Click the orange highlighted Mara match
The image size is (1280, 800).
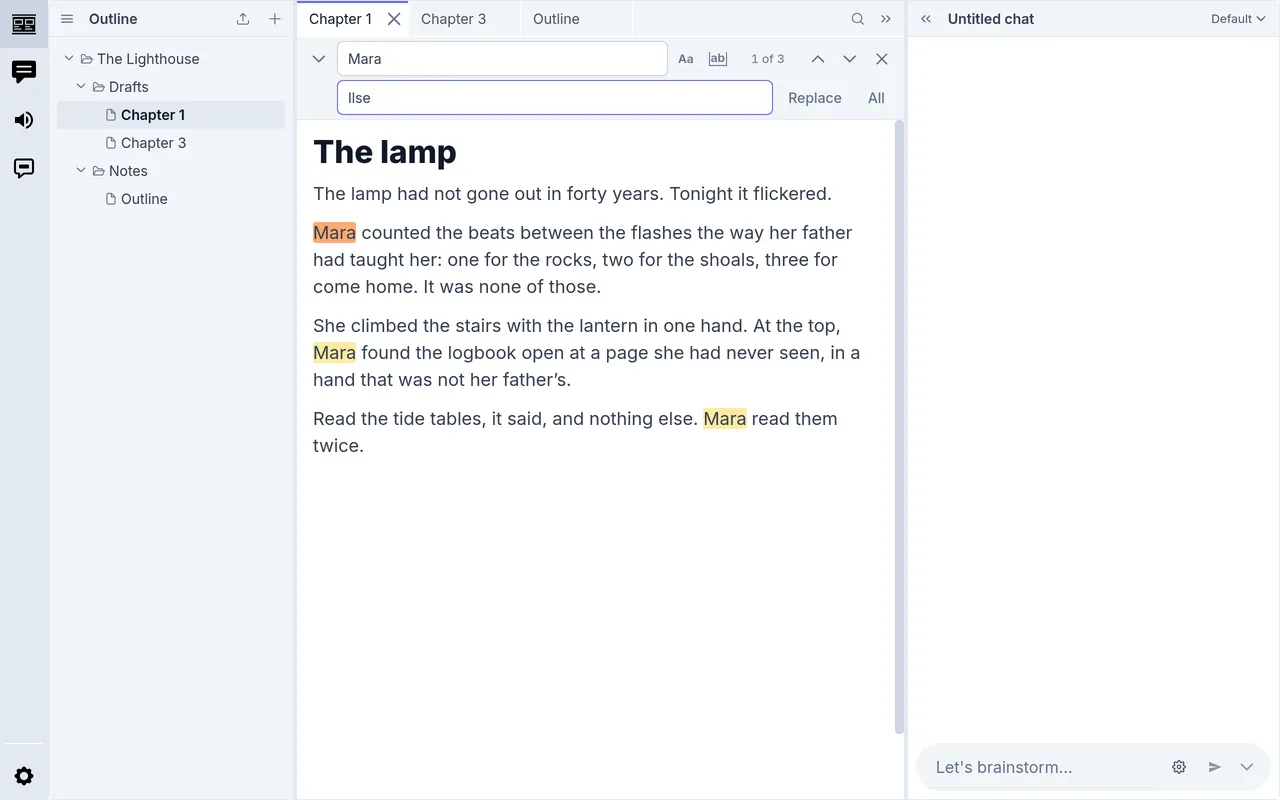coord(334,233)
